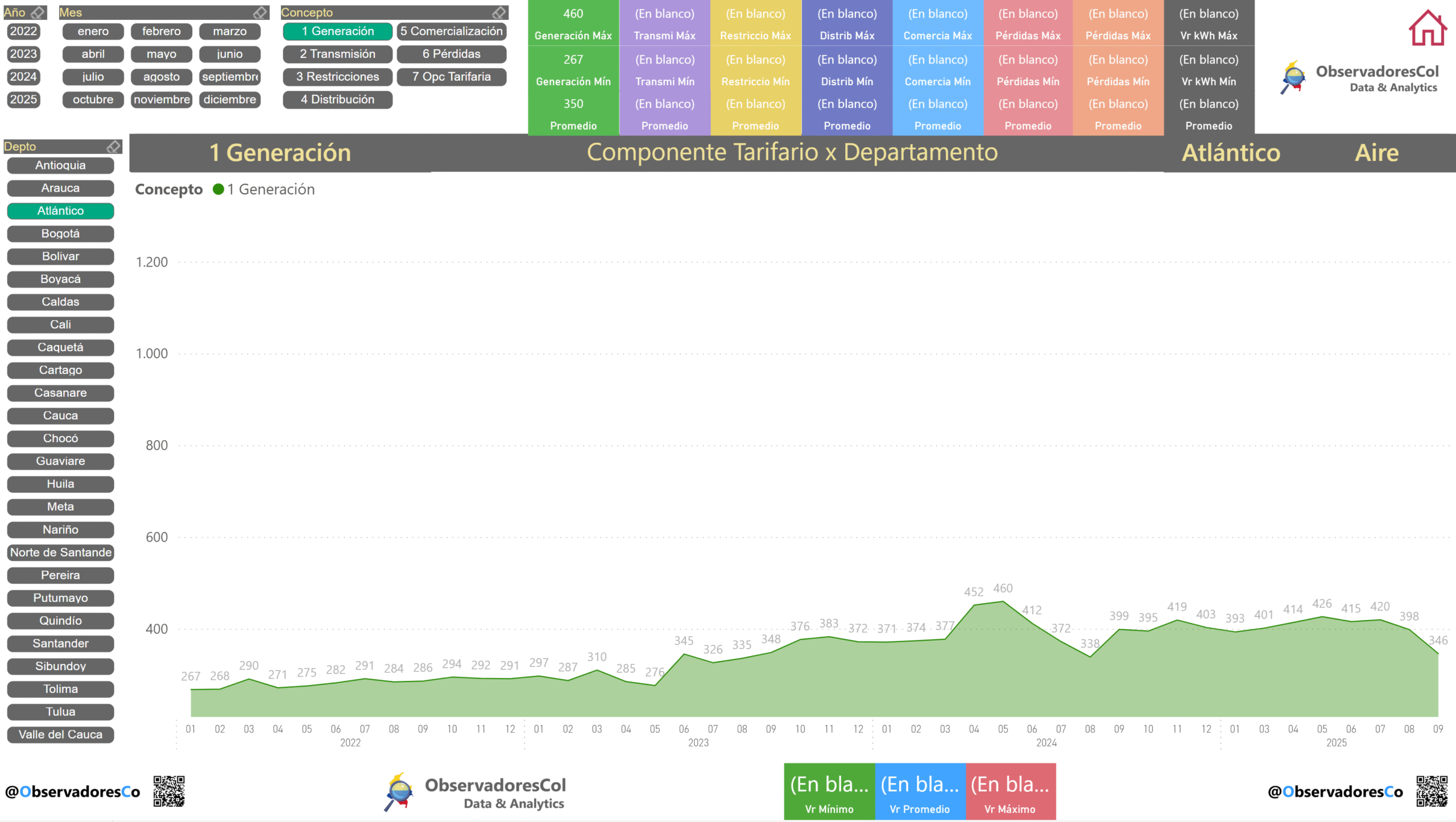The image size is (1456, 822).
Task: Clear the Concepto slicer with eraser icon
Action: tap(499, 13)
